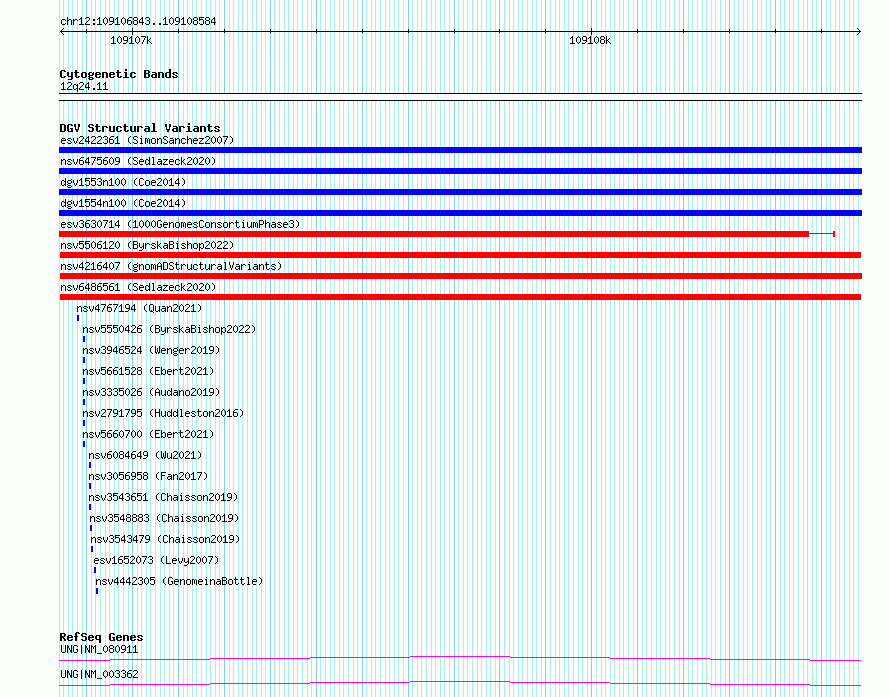Viewport: 890px width, 697px height.
Task: Click the blue bar under nsv6475609
Action: click(x=460, y=171)
